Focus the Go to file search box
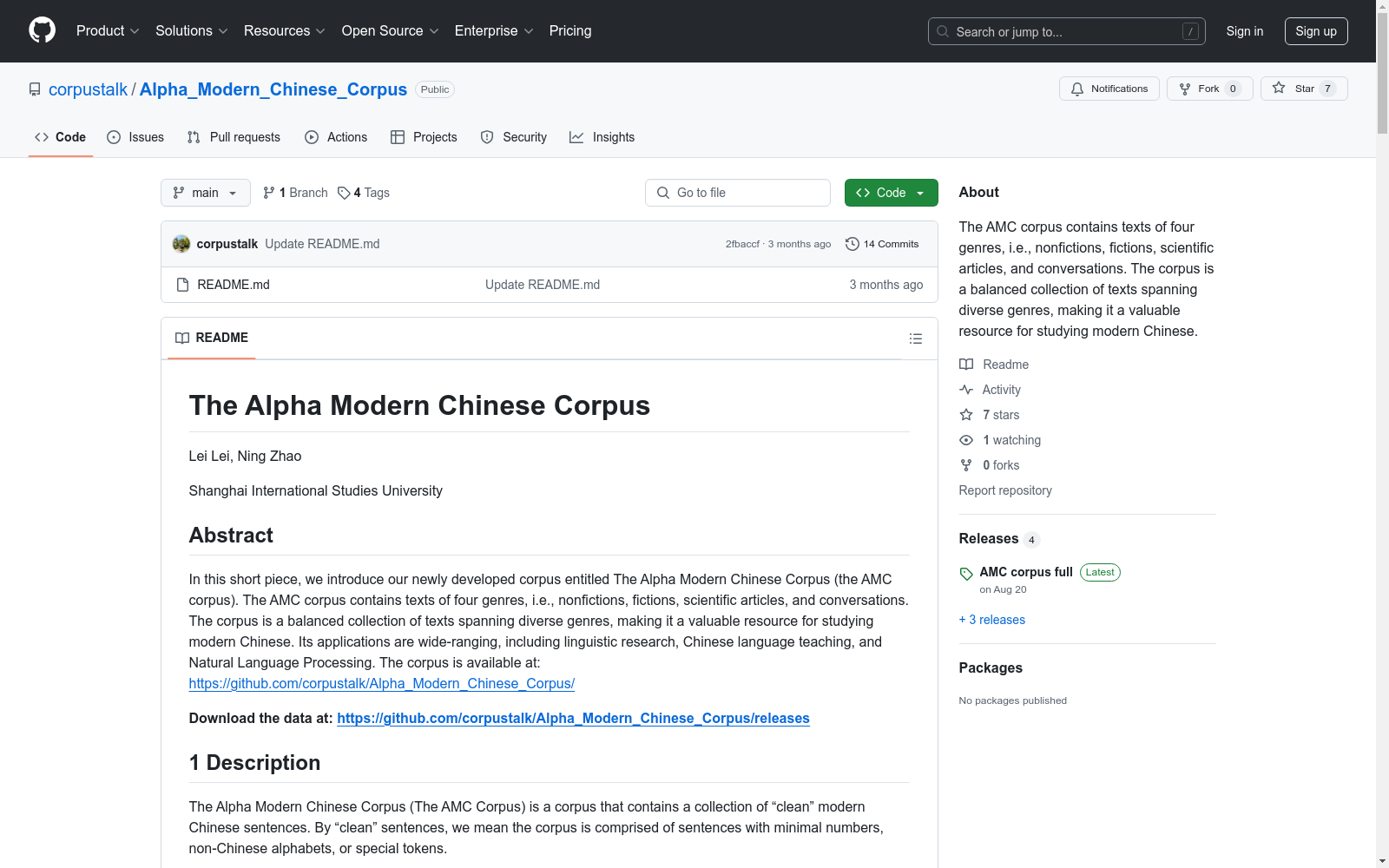This screenshot has width=1389, height=868. click(738, 193)
